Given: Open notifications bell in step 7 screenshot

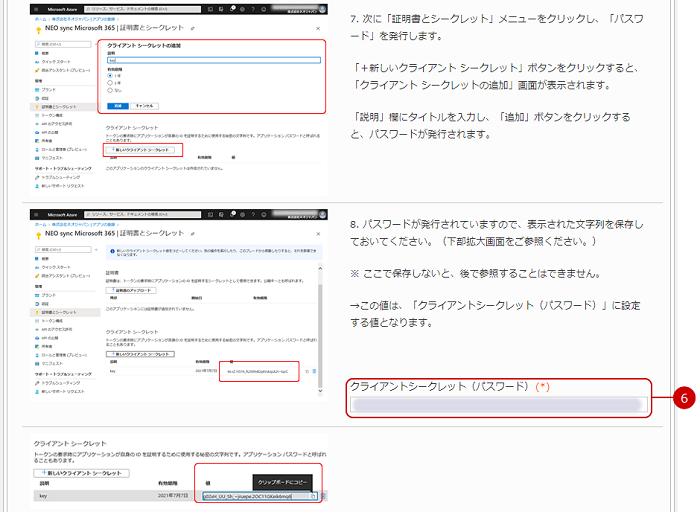Looking at the screenshot, I should [x=232, y=8].
